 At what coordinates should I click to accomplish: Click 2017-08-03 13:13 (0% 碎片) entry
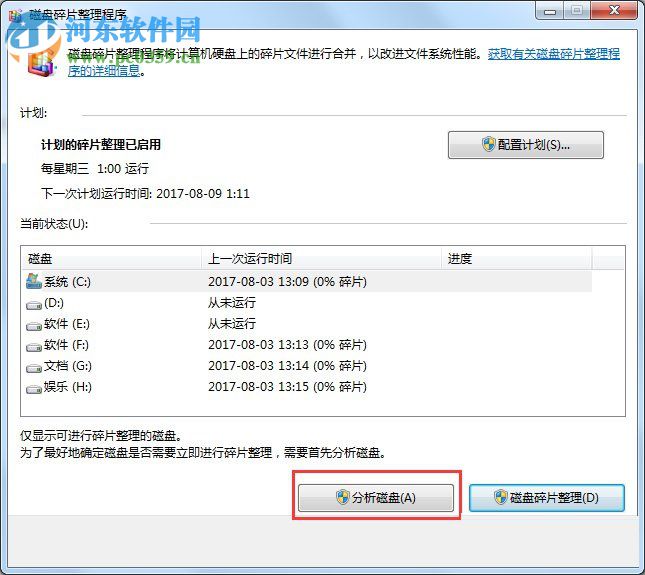[x=287, y=345]
